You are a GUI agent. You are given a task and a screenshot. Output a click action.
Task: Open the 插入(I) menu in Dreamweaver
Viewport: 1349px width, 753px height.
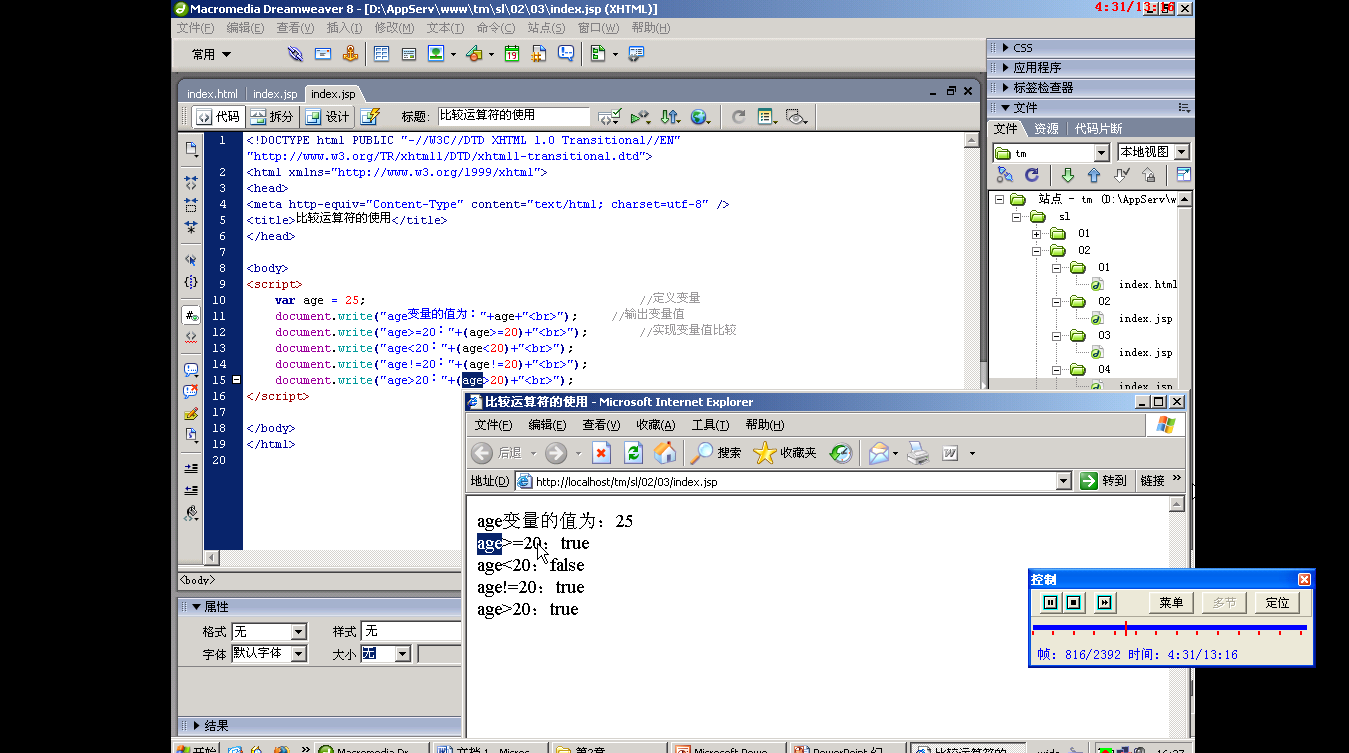pos(345,28)
